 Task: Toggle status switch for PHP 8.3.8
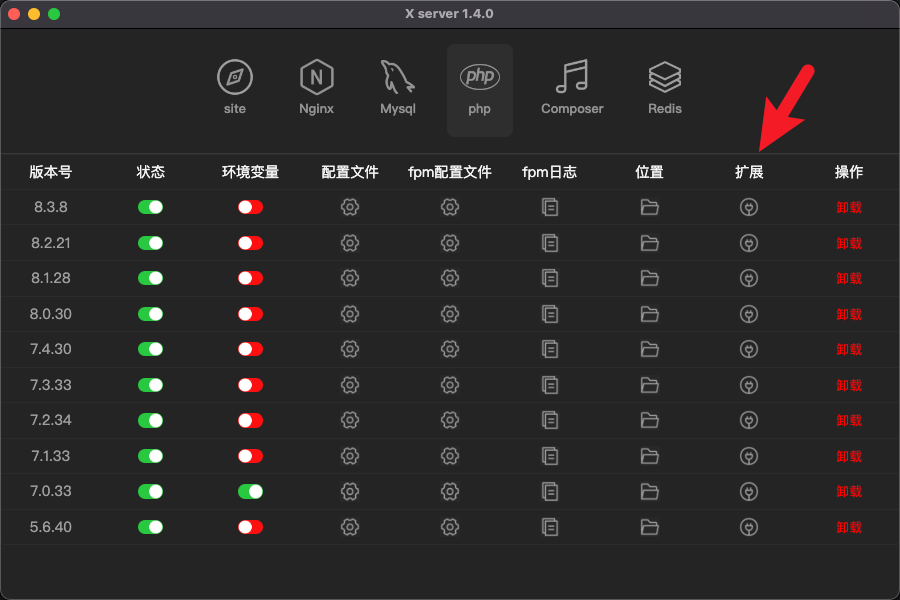(x=150, y=207)
